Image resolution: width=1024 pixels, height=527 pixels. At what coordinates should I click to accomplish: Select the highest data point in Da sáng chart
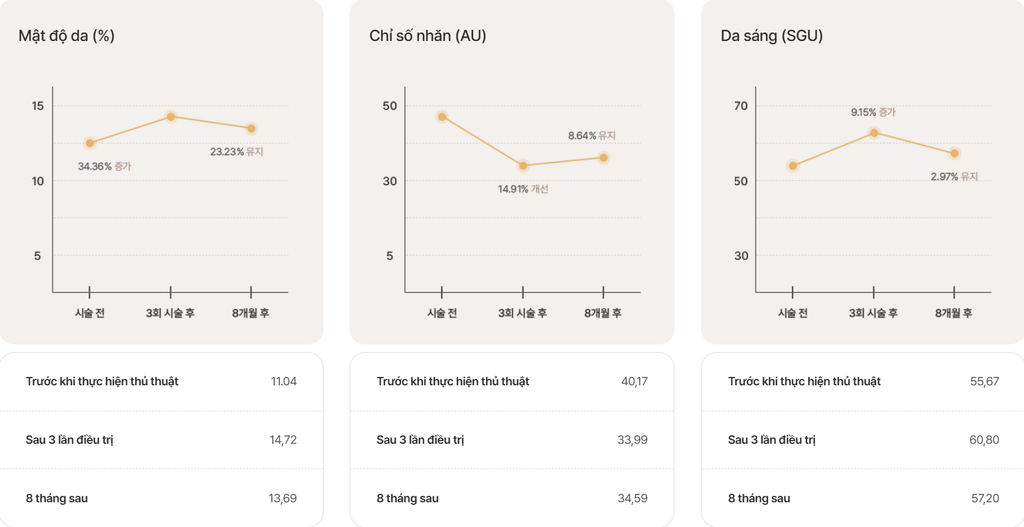873,132
